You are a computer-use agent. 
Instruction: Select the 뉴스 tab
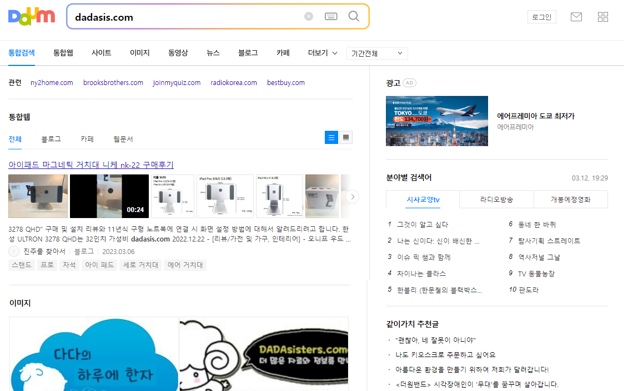pyautogui.click(x=213, y=53)
